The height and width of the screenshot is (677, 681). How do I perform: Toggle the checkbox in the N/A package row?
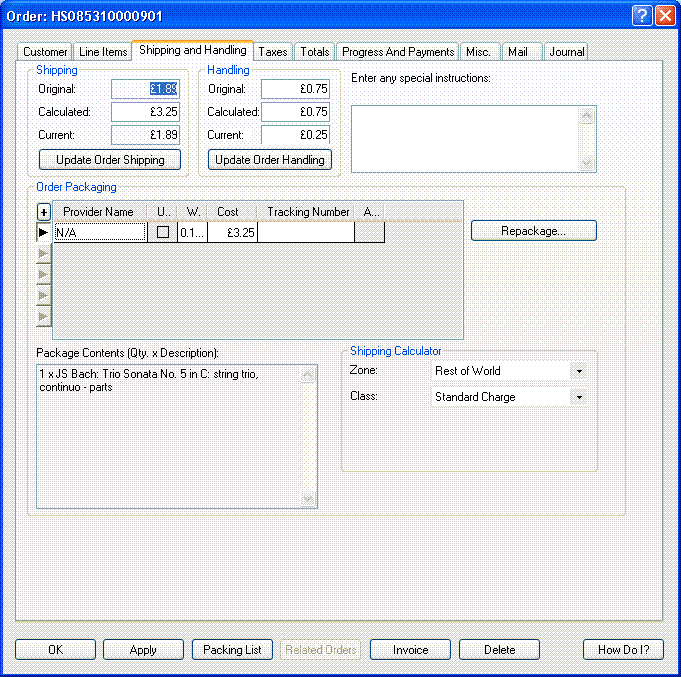163,232
